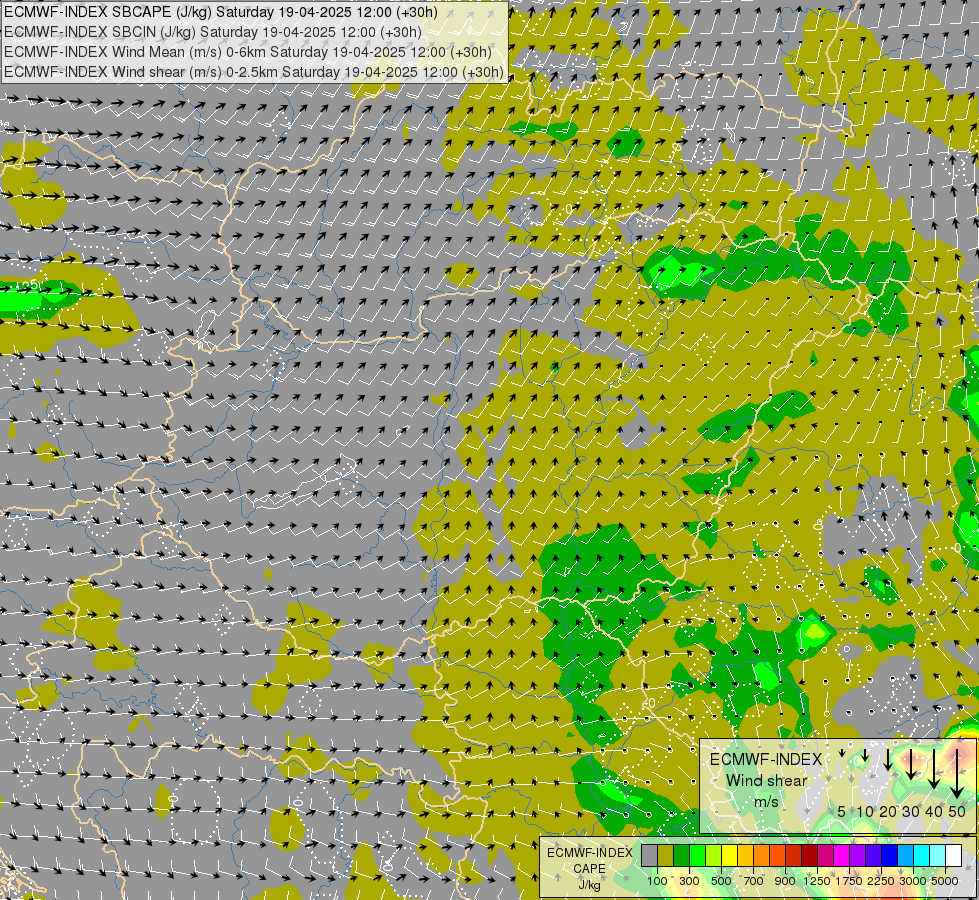This screenshot has height=900, width=979.
Task: Click the 50 m/s wind shear arrow
Action: coord(957,774)
